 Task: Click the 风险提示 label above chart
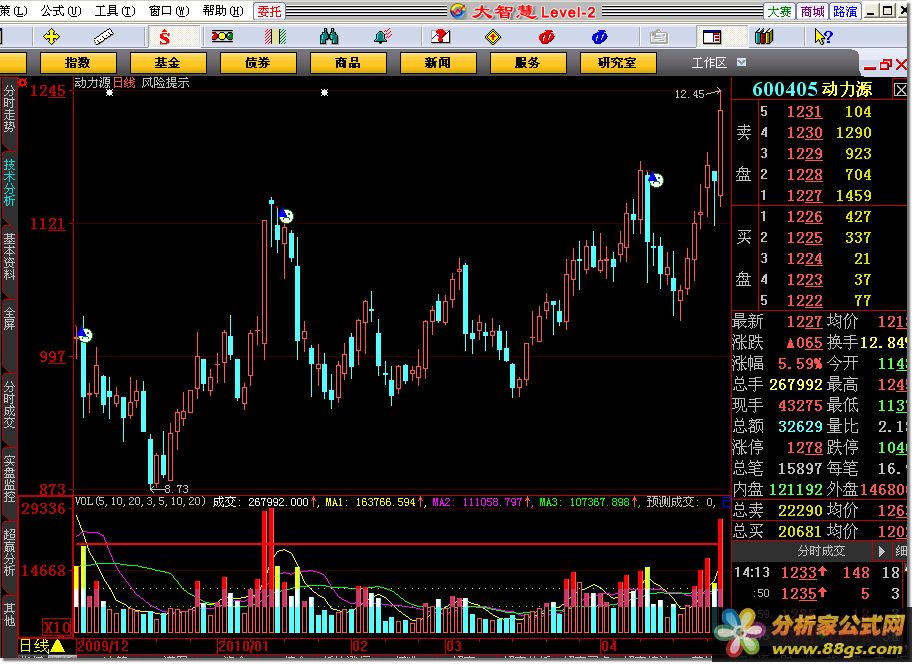point(165,83)
